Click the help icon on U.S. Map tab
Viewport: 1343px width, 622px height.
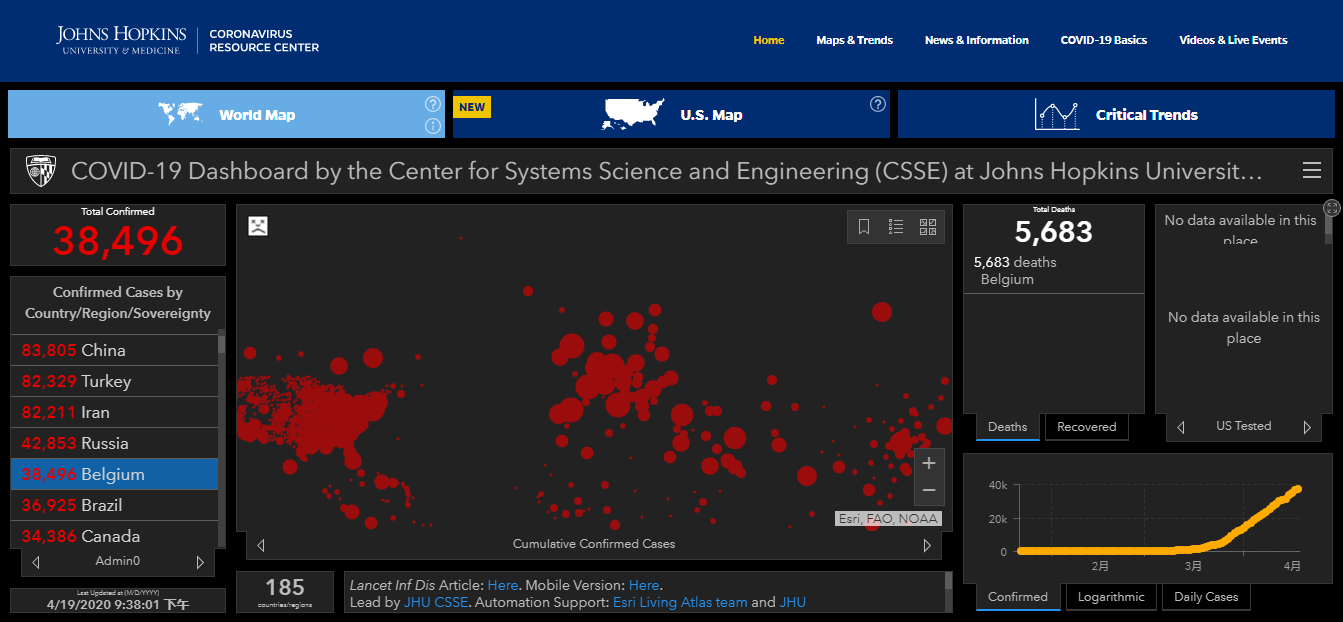(x=877, y=104)
